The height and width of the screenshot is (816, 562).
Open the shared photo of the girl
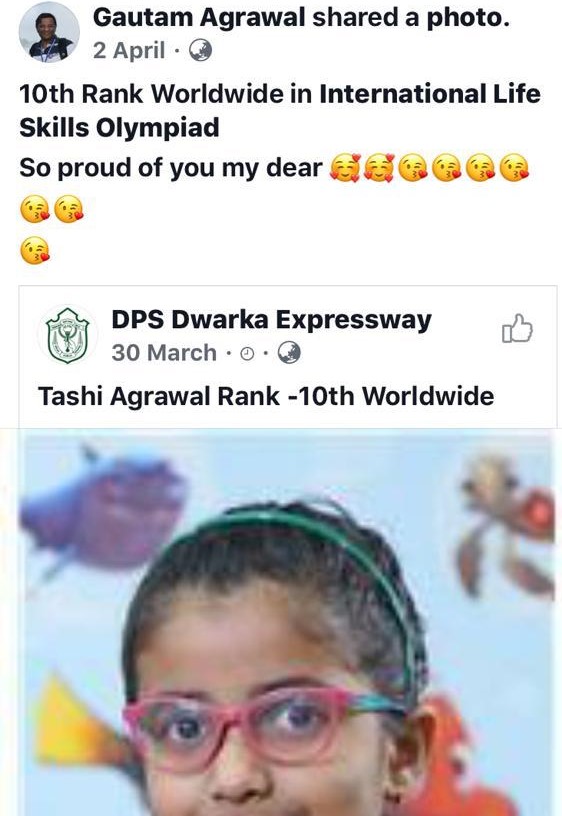pyautogui.click(x=288, y=622)
